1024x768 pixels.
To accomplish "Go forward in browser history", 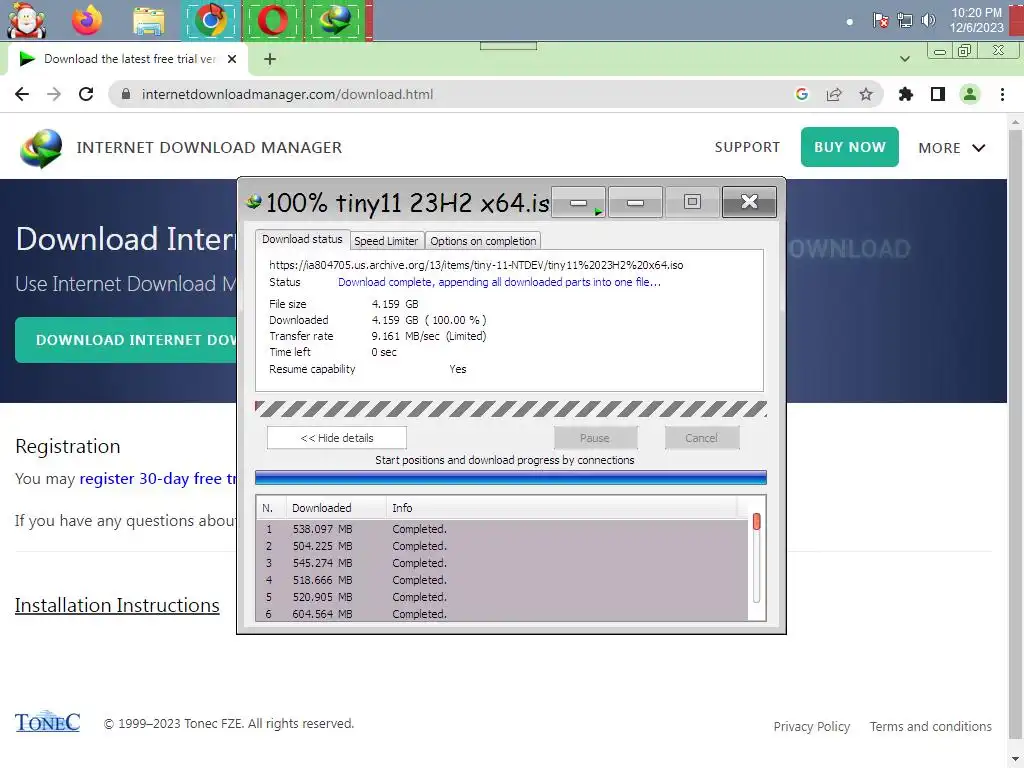I will (x=54, y=94).
